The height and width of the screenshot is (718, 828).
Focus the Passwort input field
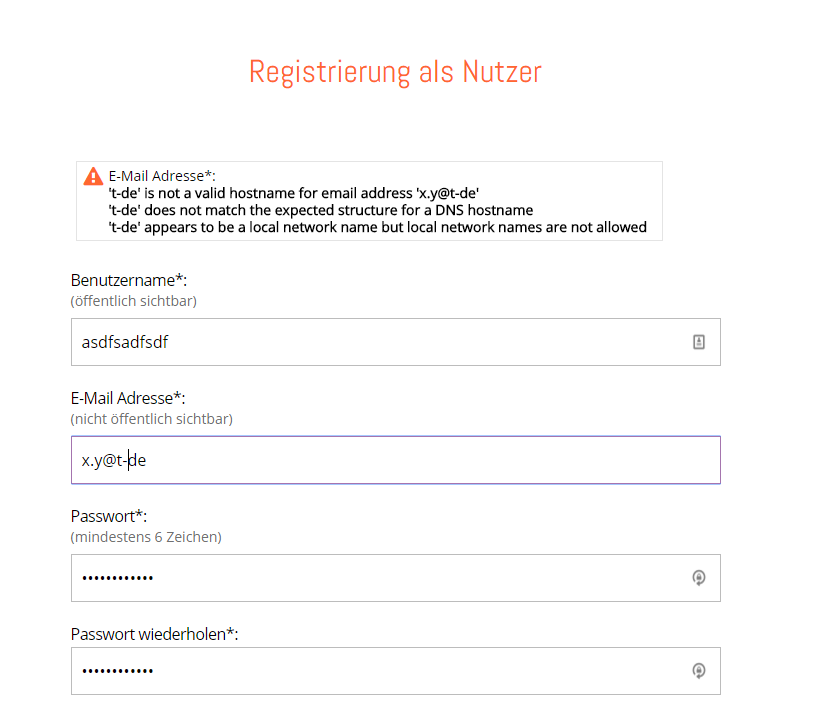click(380, 578)
